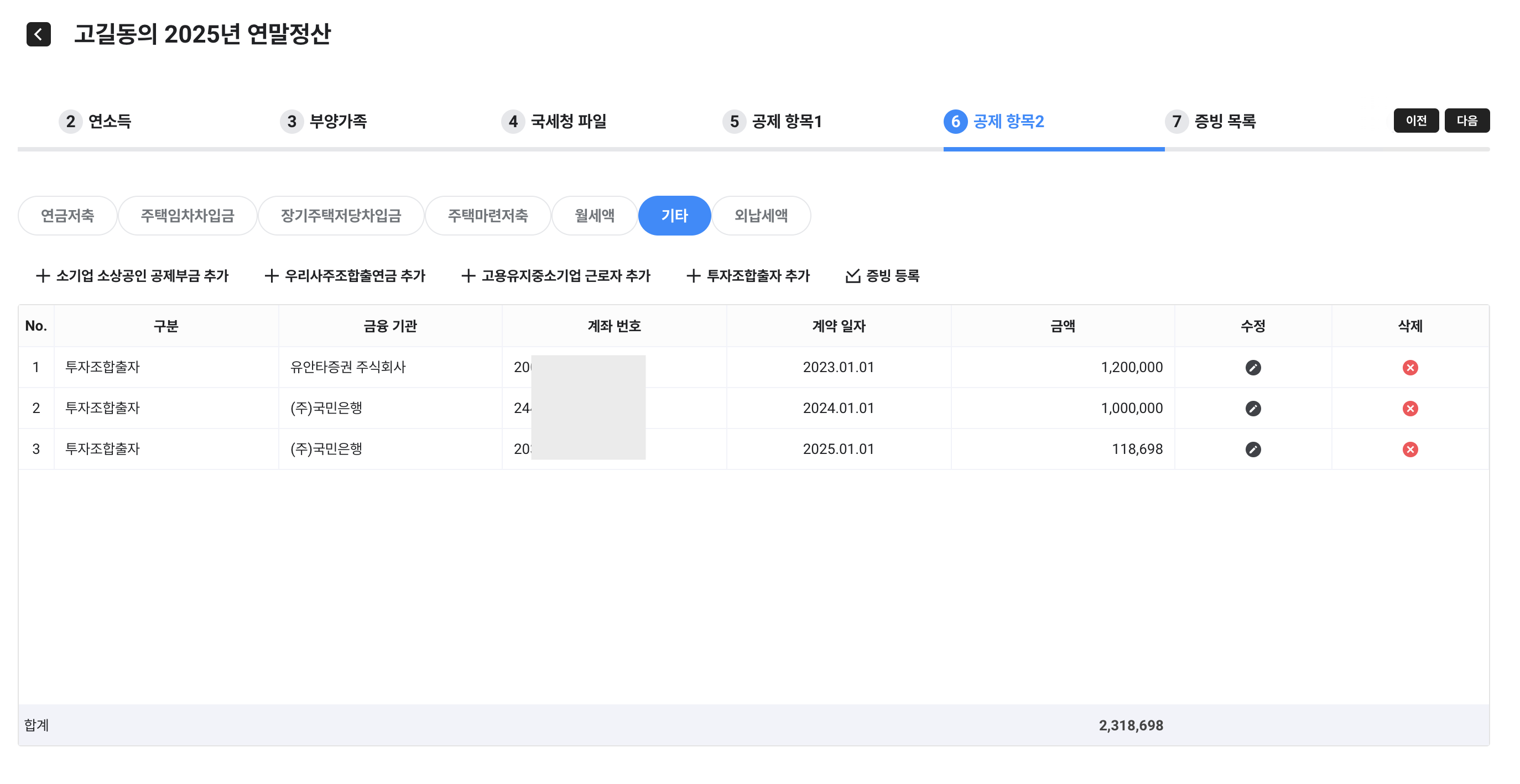Go to step 5 공제 항목1
The height and width of the screenshot is (784, 1520).
click(773, 122)
